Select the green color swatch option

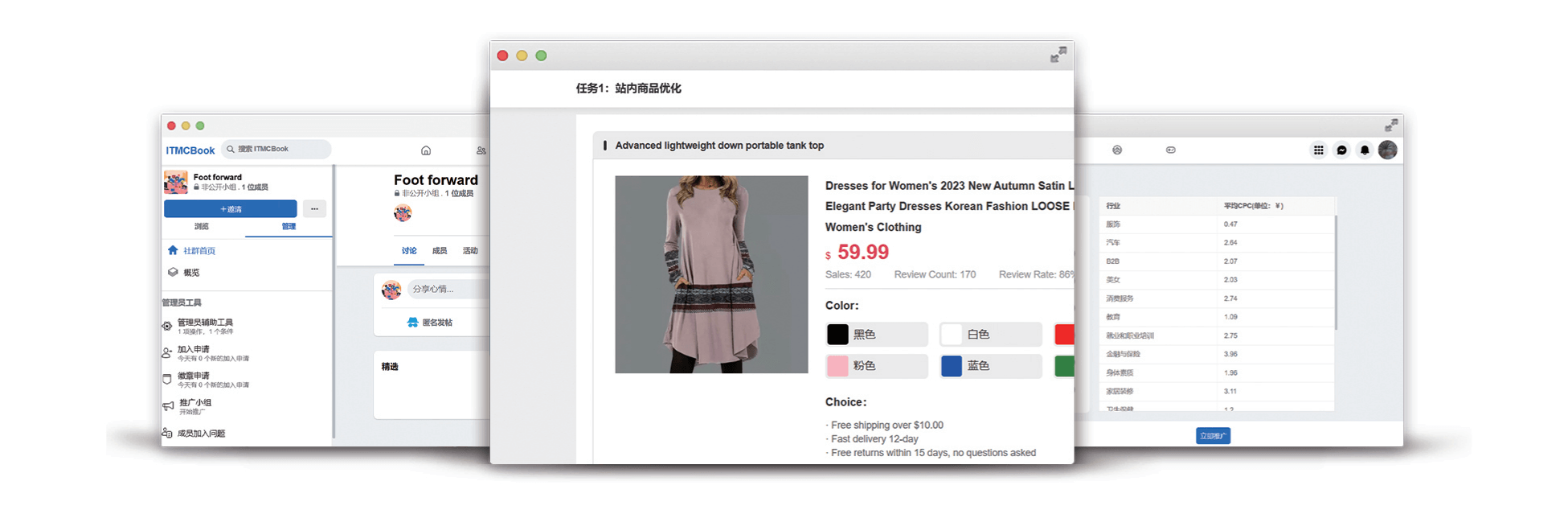(x=1064, y=366)
